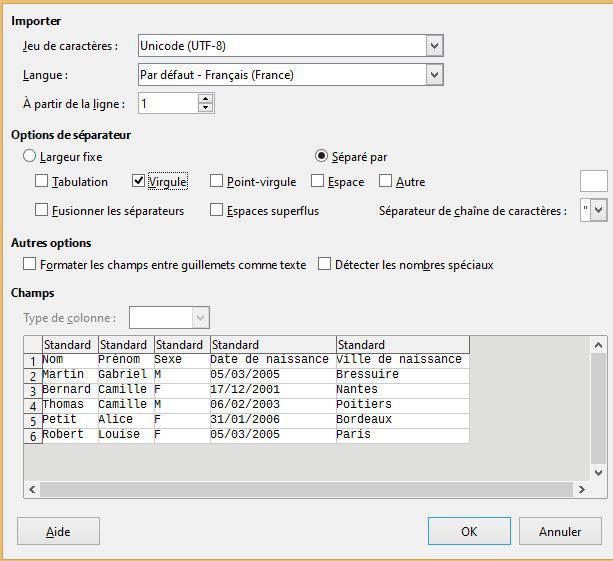Open the string delimiter dropdown

point(599,210)
